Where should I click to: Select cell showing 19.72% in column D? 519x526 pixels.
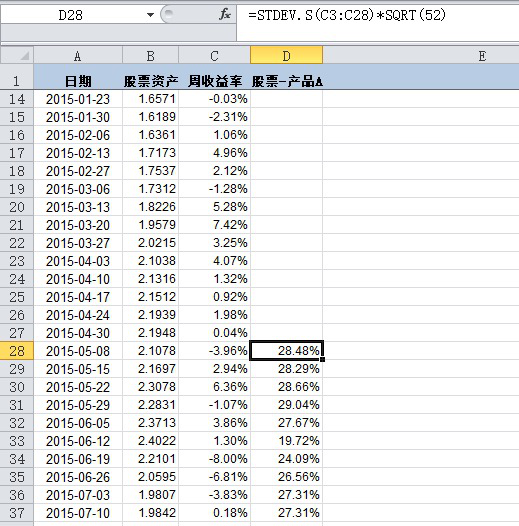click(287, 441)
